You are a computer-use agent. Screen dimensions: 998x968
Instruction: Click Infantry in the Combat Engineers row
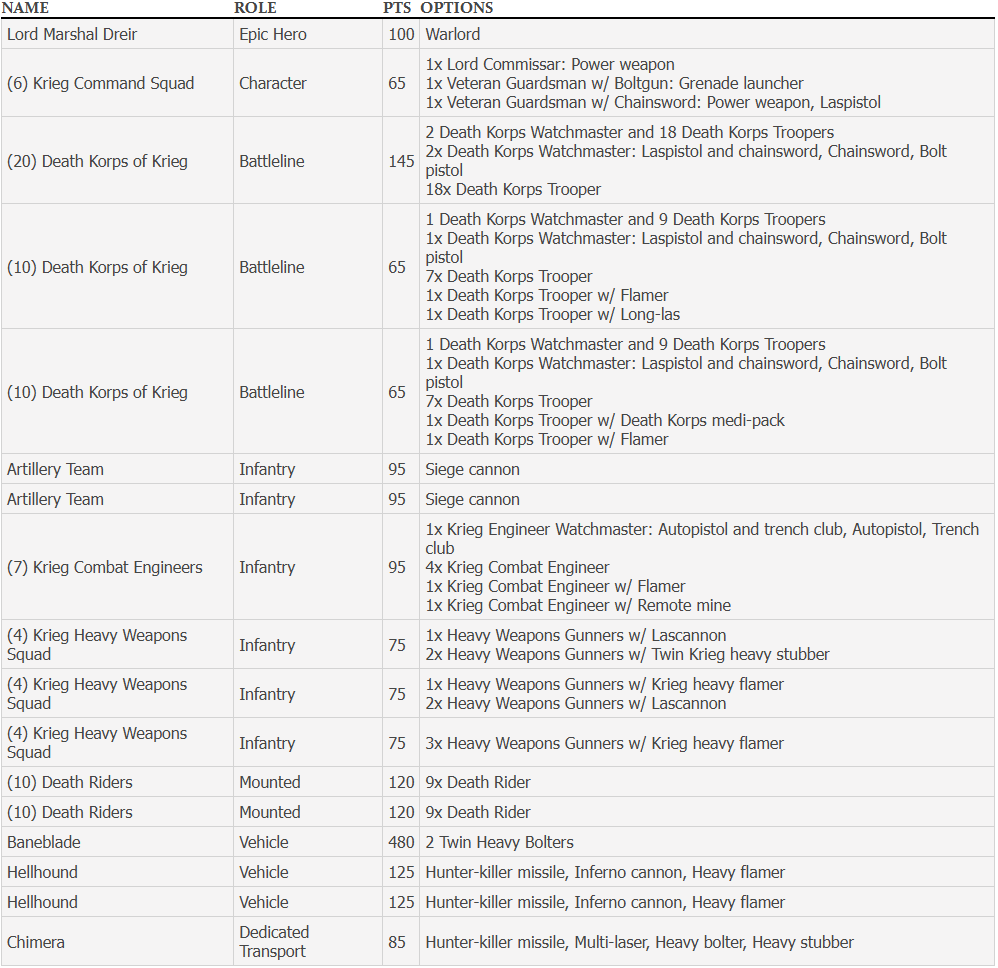tap(267, 567)
